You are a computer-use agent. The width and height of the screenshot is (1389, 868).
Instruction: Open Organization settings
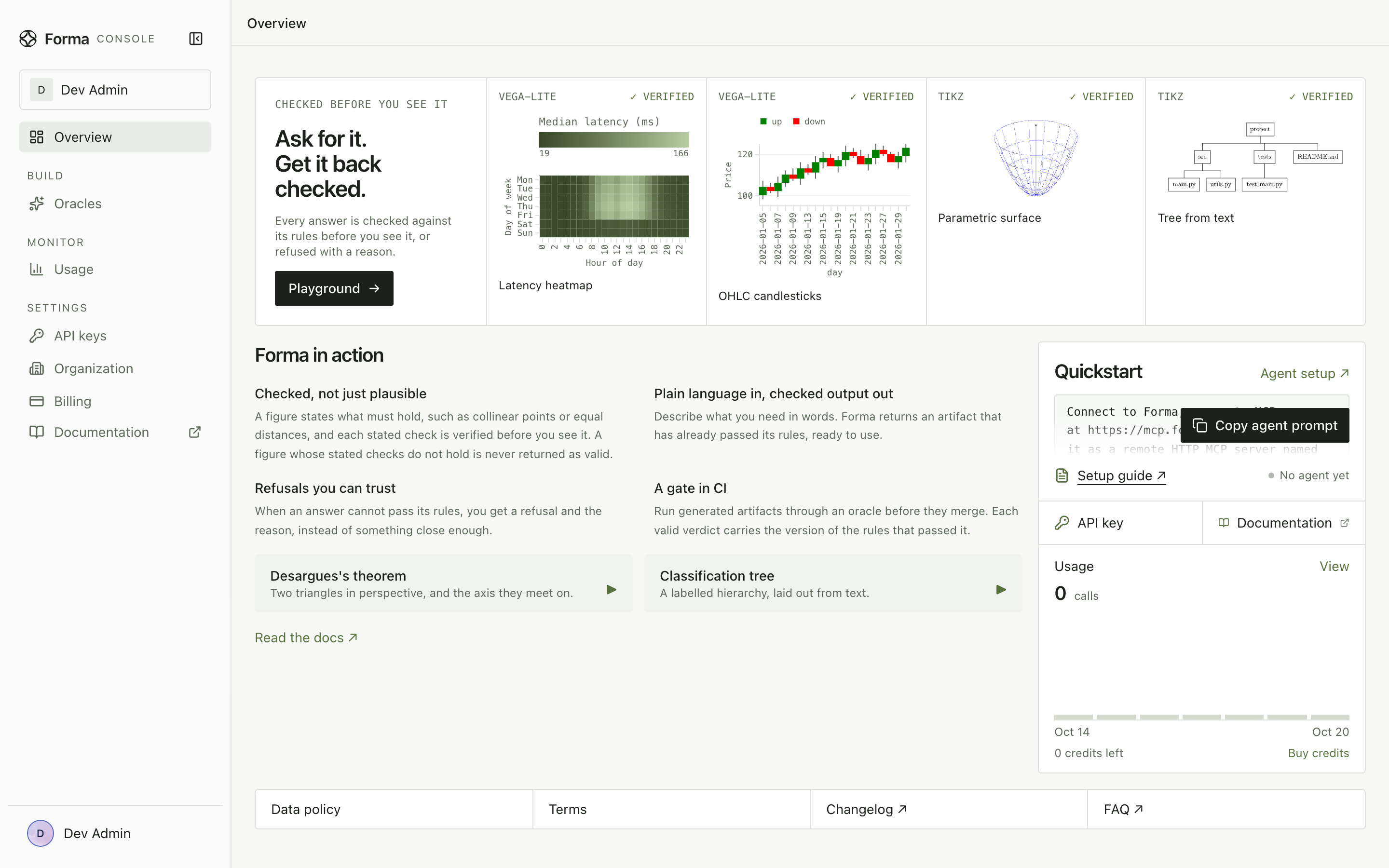[115, 368]
